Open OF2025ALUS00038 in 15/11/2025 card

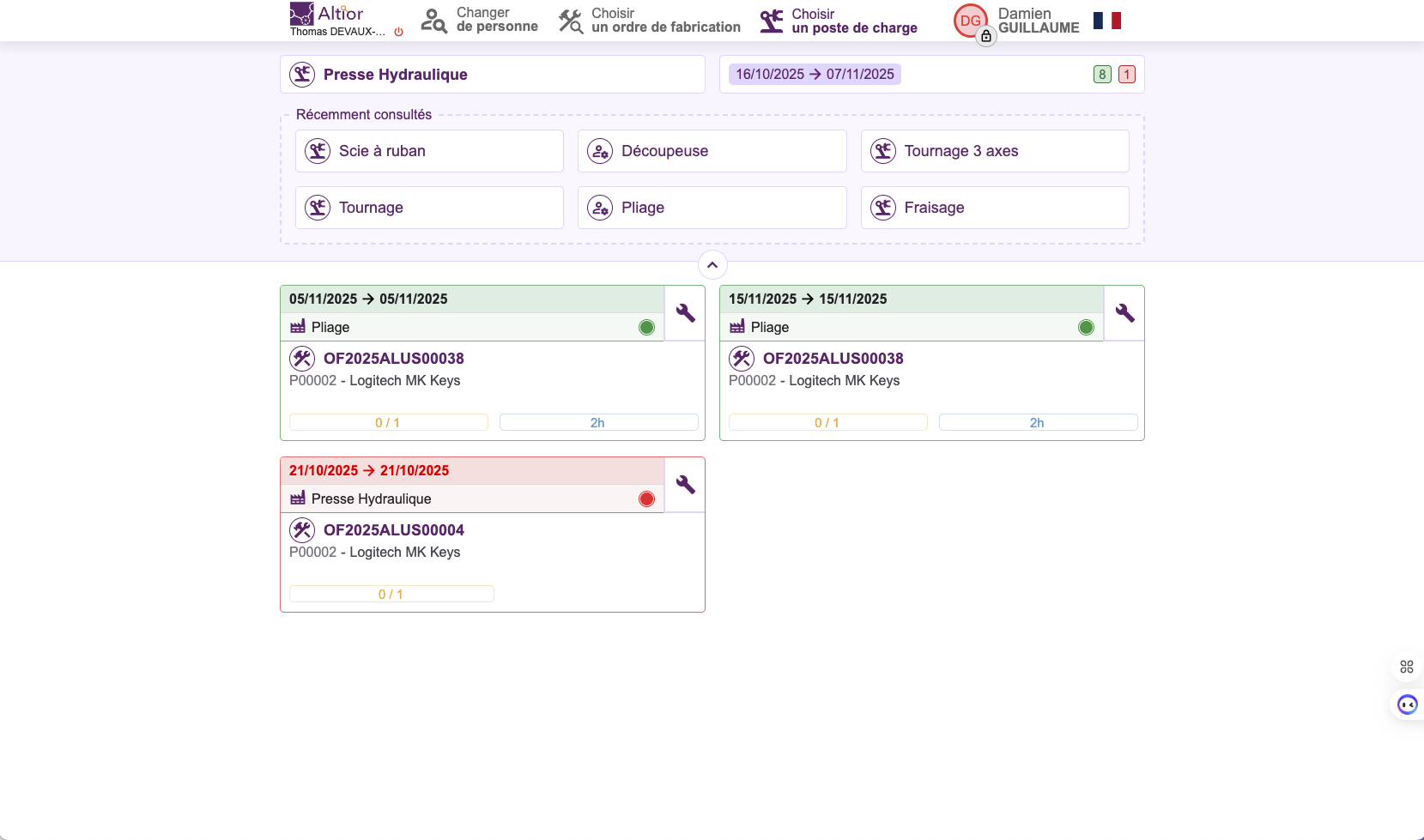pos(833,359)
